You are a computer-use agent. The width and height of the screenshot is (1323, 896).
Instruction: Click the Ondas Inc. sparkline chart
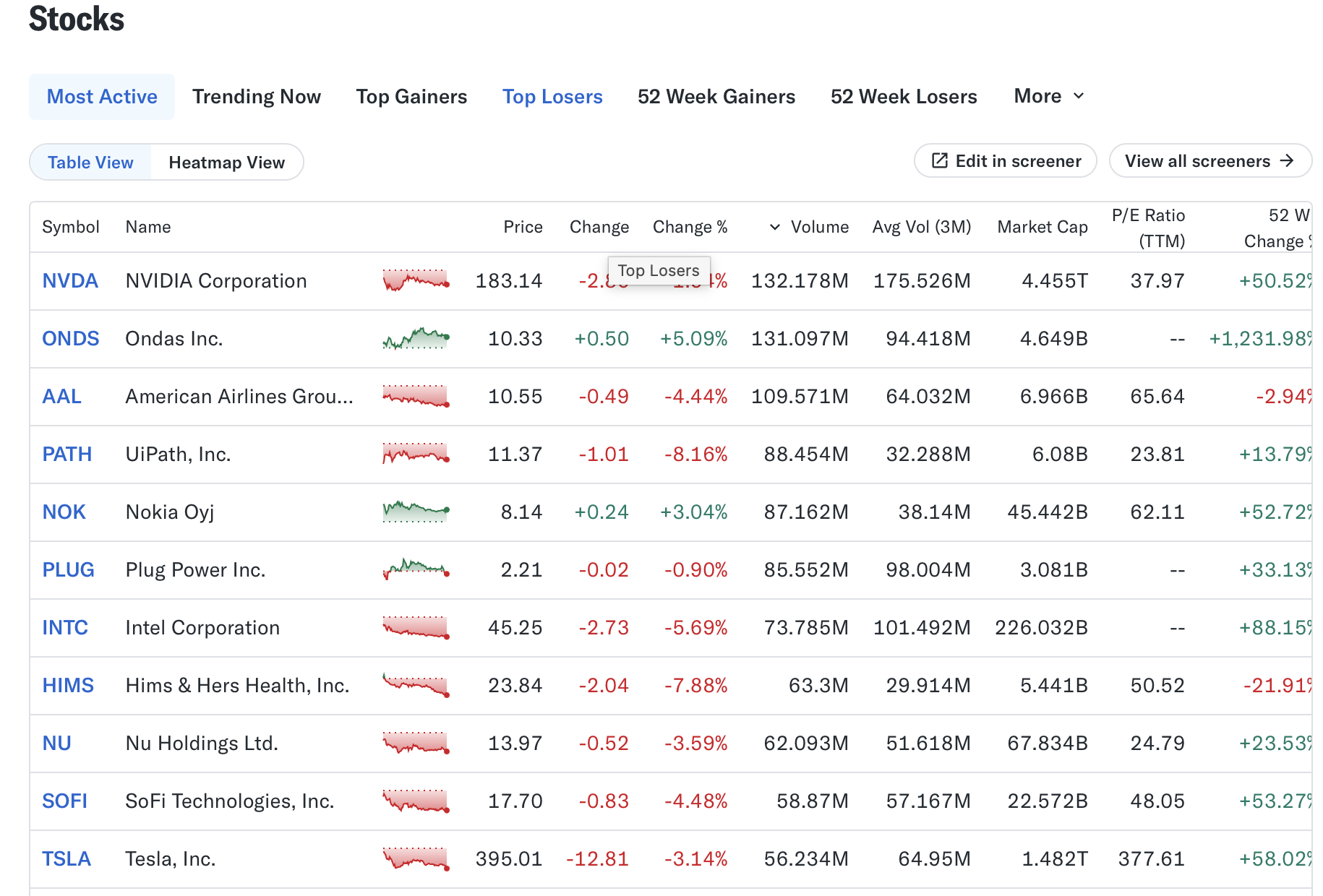pyautogui.click(x=416, y=338)
